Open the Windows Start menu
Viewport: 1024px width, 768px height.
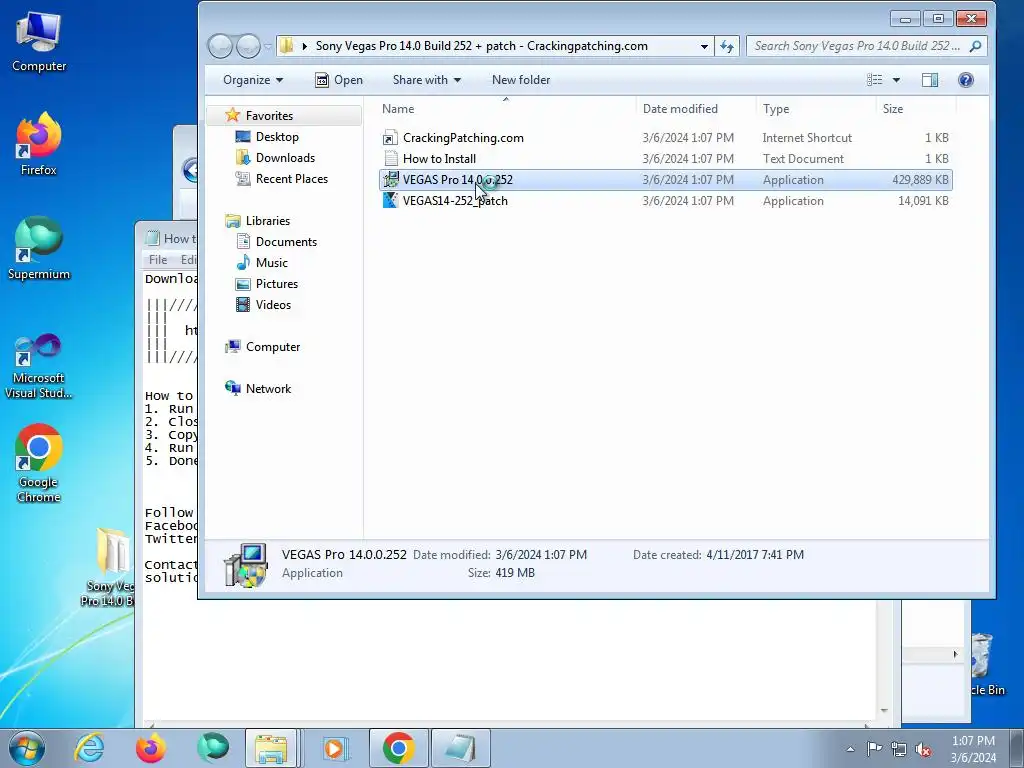27,748
